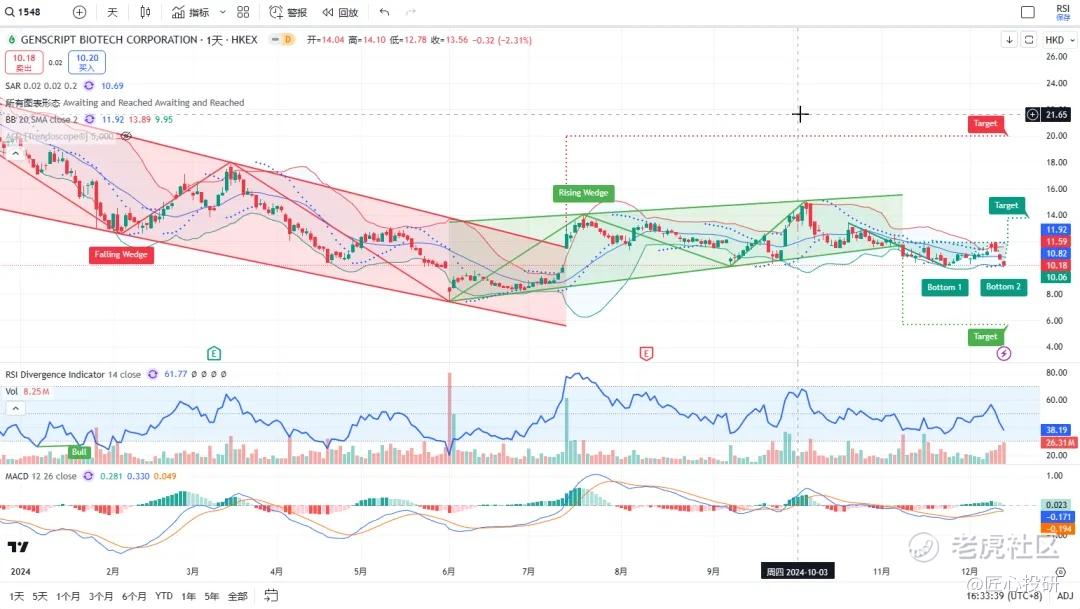Collapse the RSI pane legend arrow

pos(15,408)
